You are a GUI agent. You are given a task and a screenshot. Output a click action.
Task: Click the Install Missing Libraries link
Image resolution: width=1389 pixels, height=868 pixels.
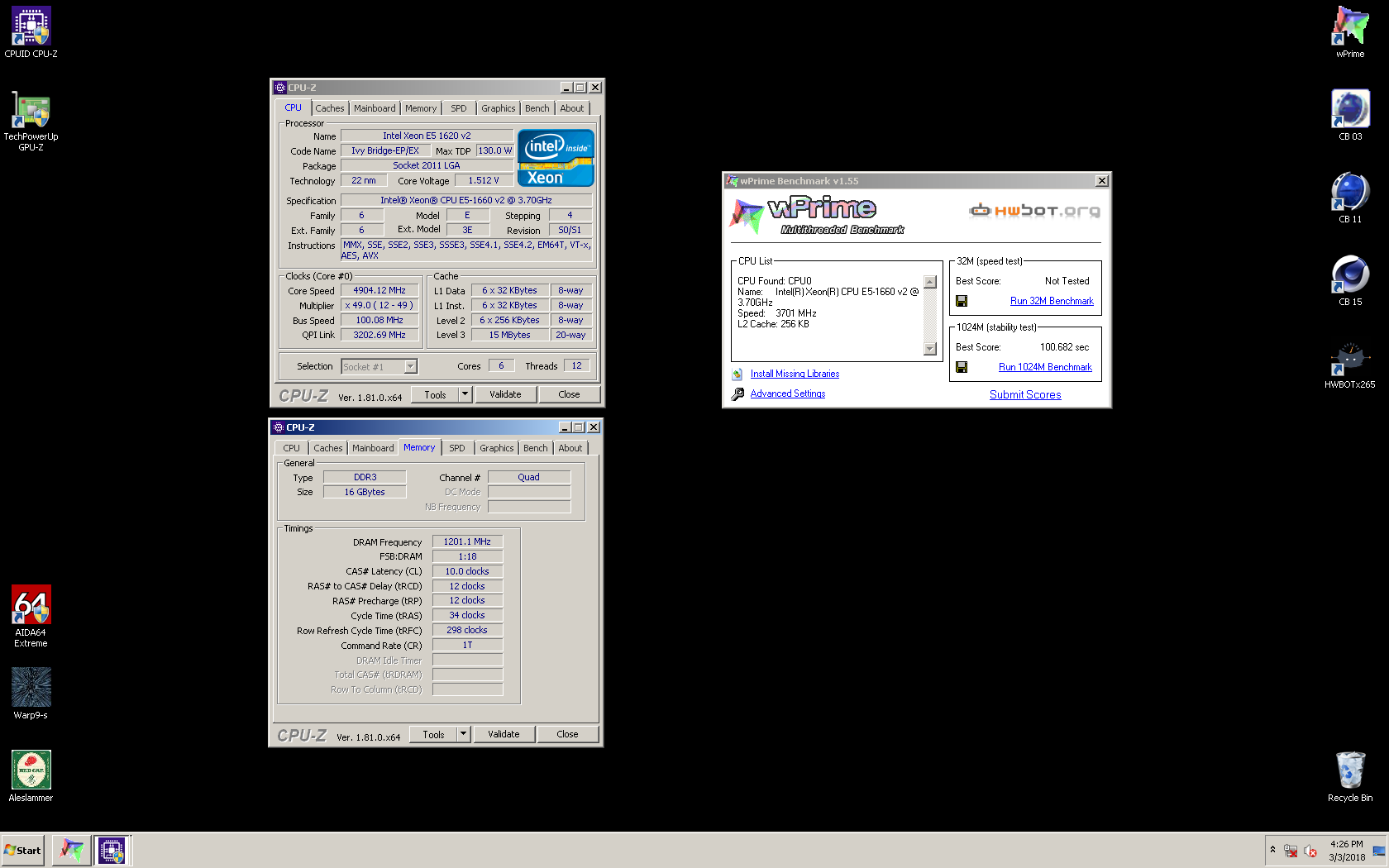795,374
